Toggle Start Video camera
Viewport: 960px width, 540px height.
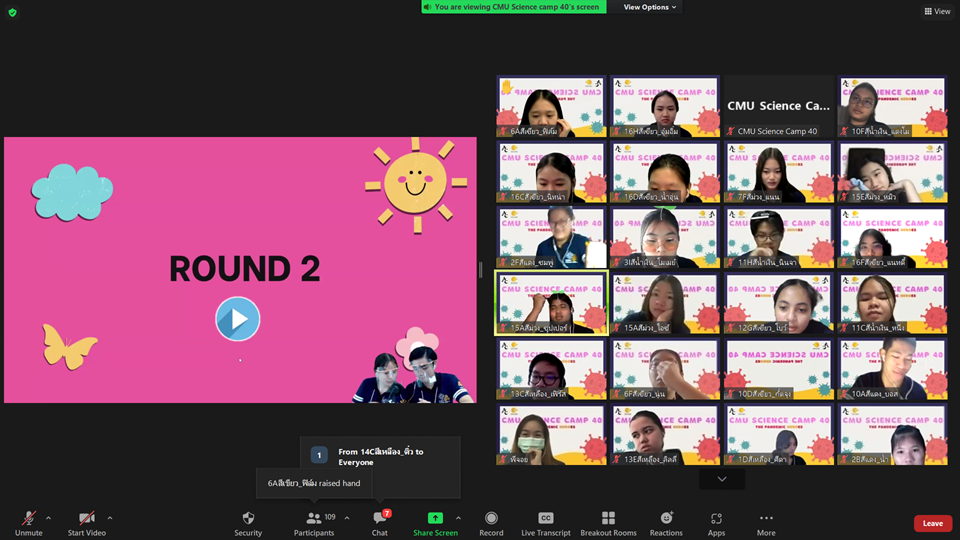(87, 522)
